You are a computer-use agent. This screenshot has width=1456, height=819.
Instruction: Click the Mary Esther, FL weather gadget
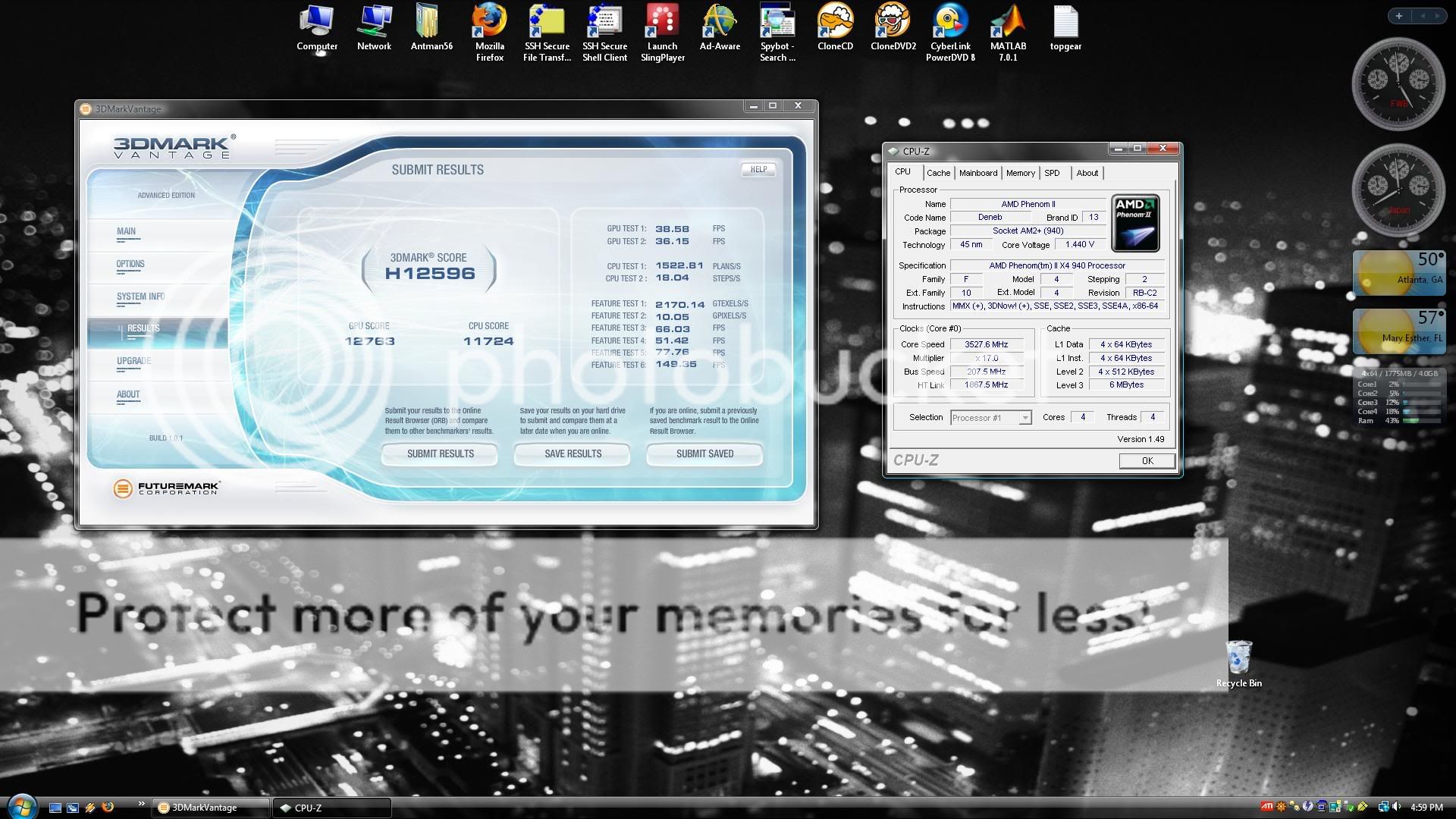[1398, 332]
